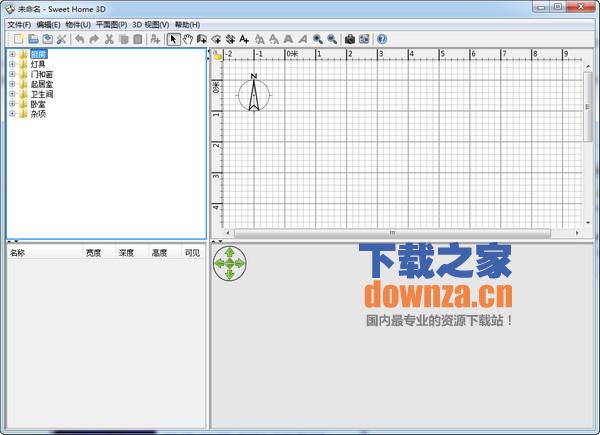Image resolution: width=600 pixels, height=435 pixels.
Task: Undo the last action
Action: click(x=80, y=39)
